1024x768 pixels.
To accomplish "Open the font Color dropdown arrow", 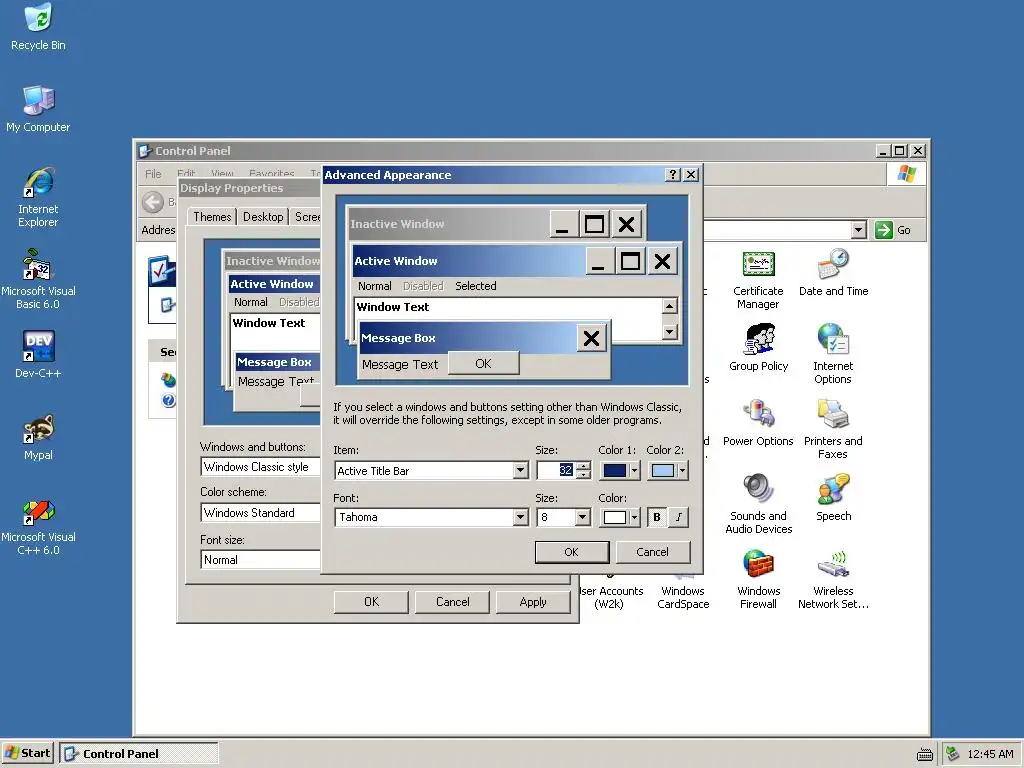I will pos(634,517).
